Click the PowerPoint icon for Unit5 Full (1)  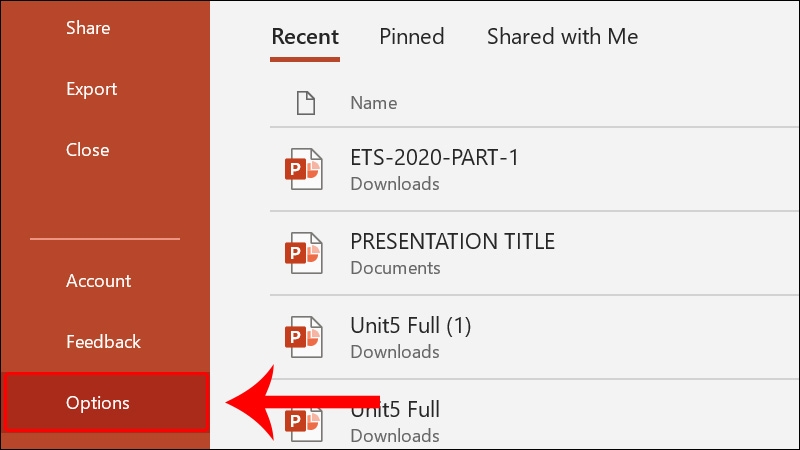pyautogui.click(x=304, y=337)
